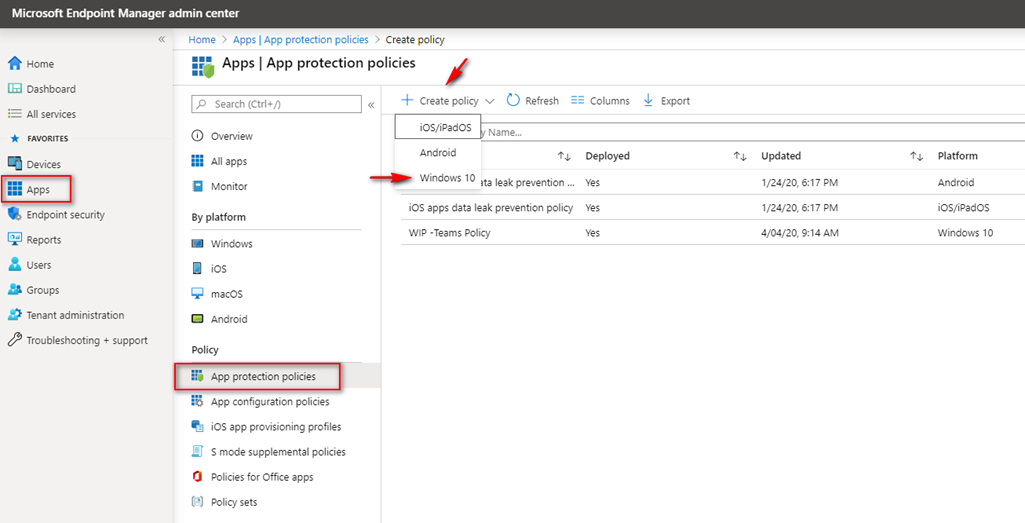Click the iOS device icon

[x=197, y=268]
